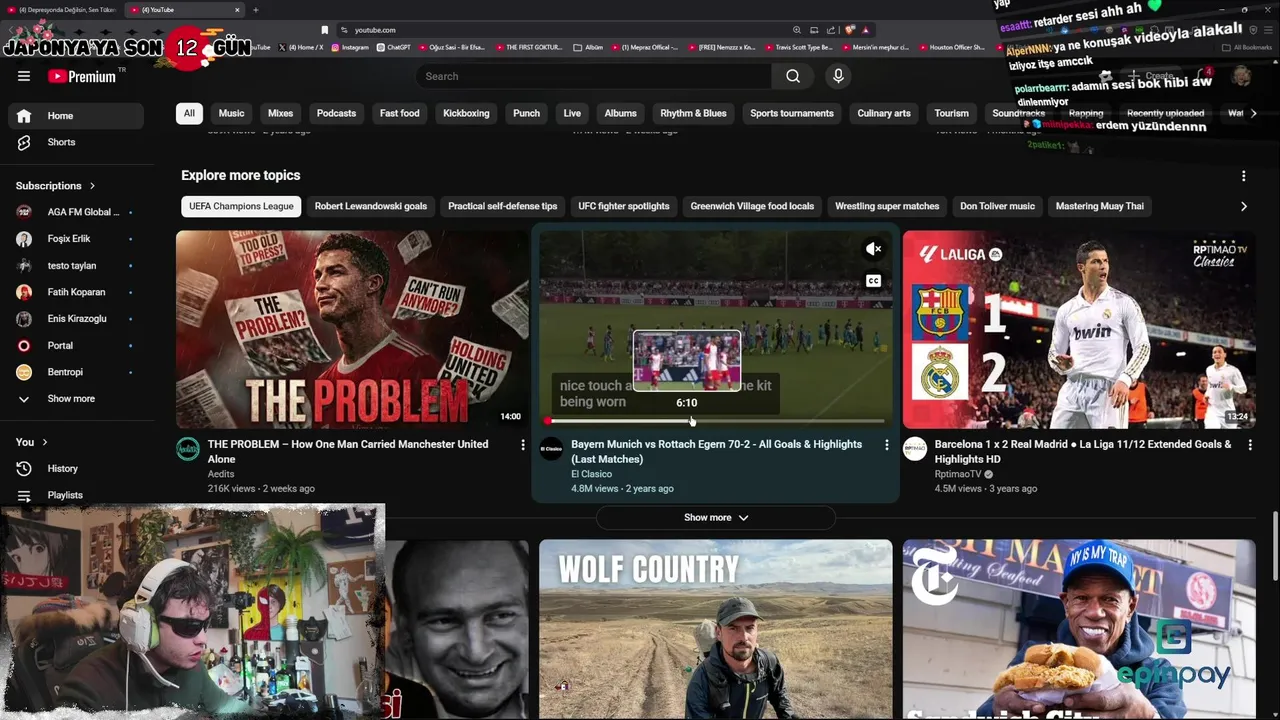Image resolution: width=1280 pixels, height=720 pixels.
Task: Select the All filter chip
Action: [189, 113]
